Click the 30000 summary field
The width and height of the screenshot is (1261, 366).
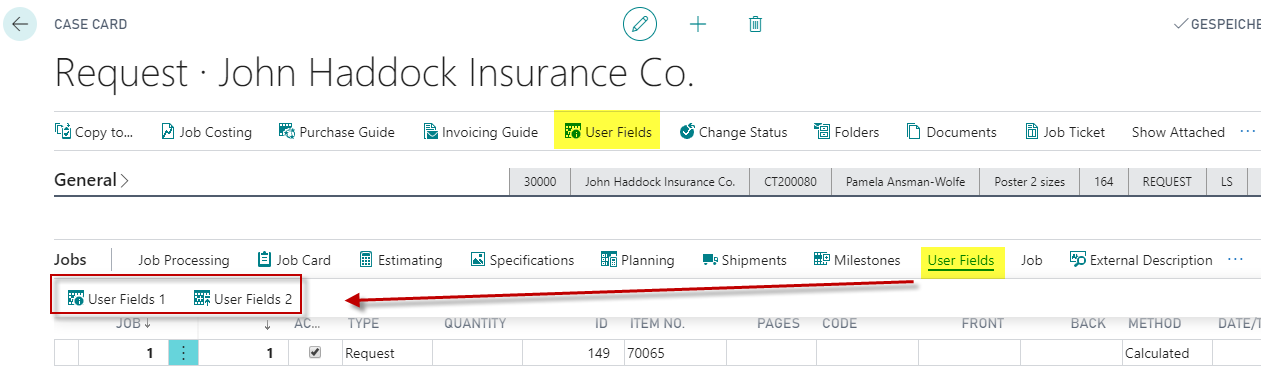click(x=540, y=182)
